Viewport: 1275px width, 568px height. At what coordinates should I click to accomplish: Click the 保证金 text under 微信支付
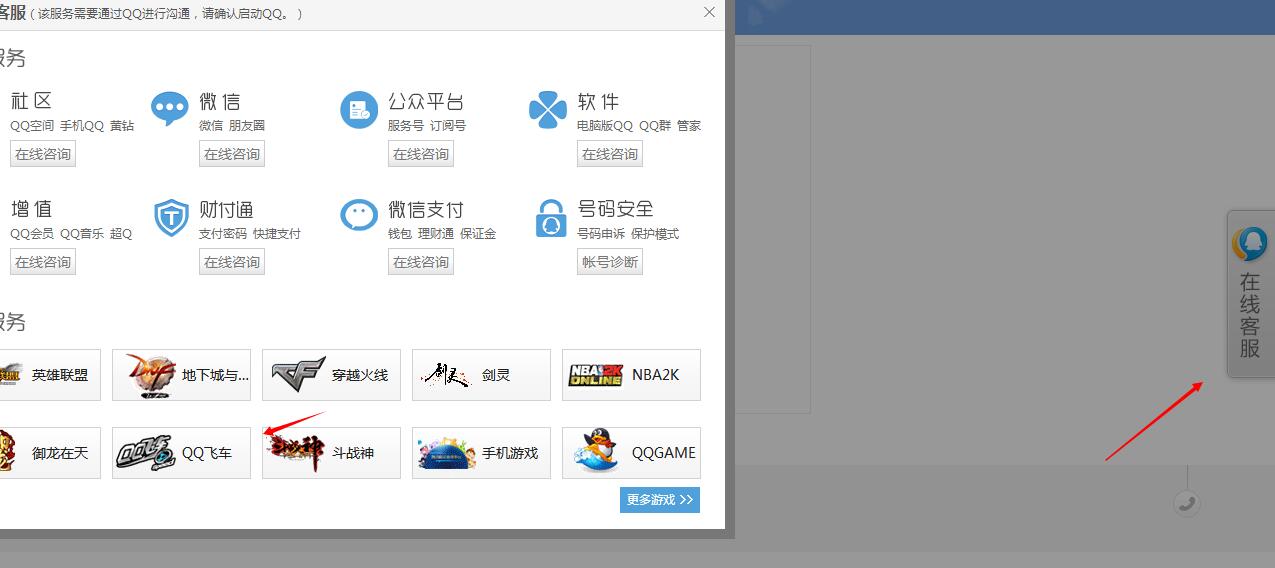[478, 234]
